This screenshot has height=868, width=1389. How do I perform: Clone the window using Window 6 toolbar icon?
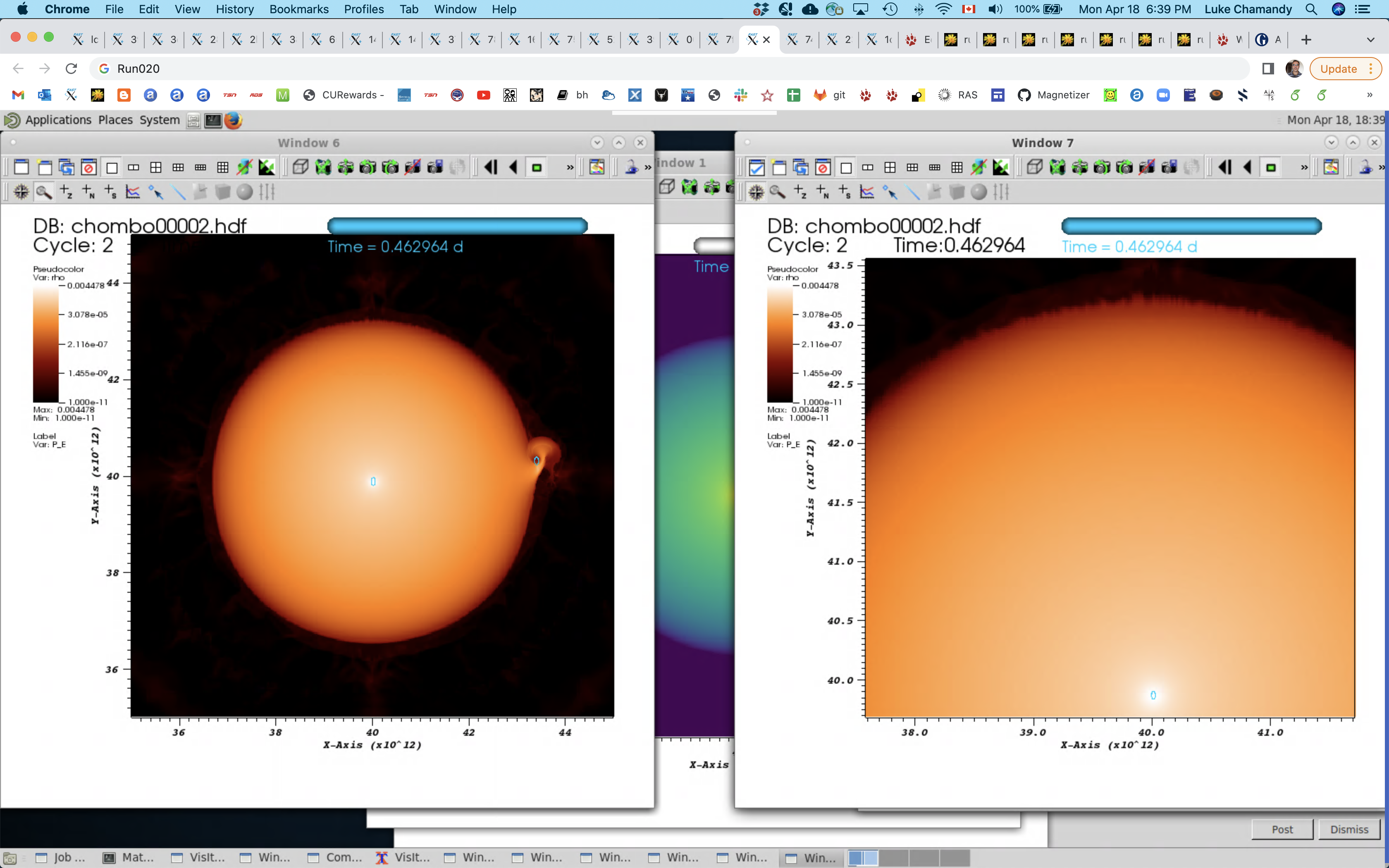tap(67, 168)
